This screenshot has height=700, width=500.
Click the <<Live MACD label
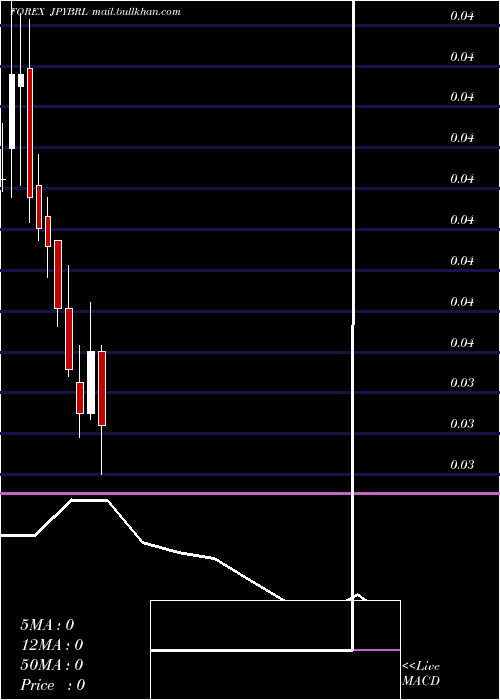pyautogui.click(x=421, y=673)
